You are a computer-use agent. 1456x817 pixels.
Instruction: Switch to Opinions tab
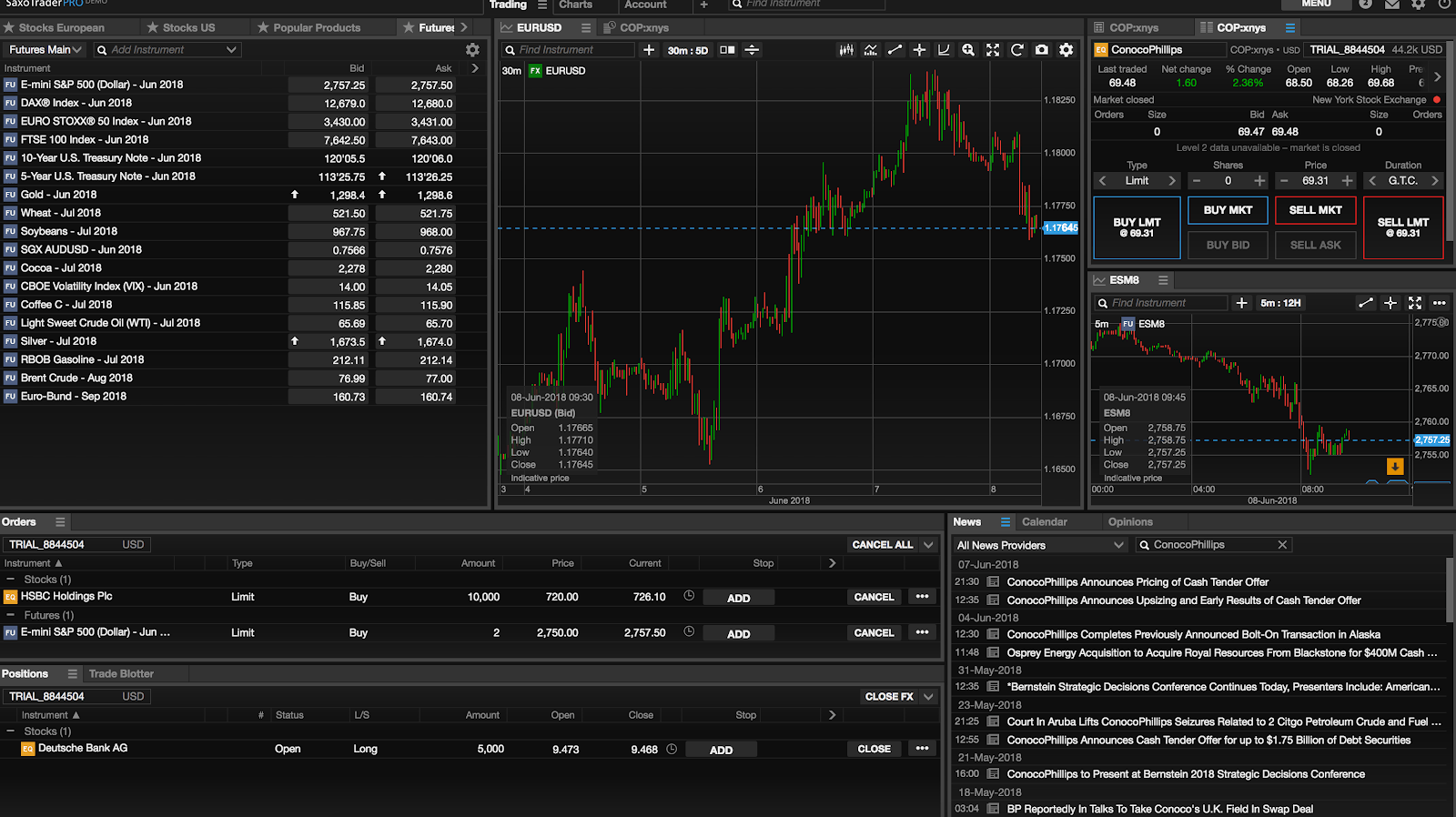(1130, 522)
